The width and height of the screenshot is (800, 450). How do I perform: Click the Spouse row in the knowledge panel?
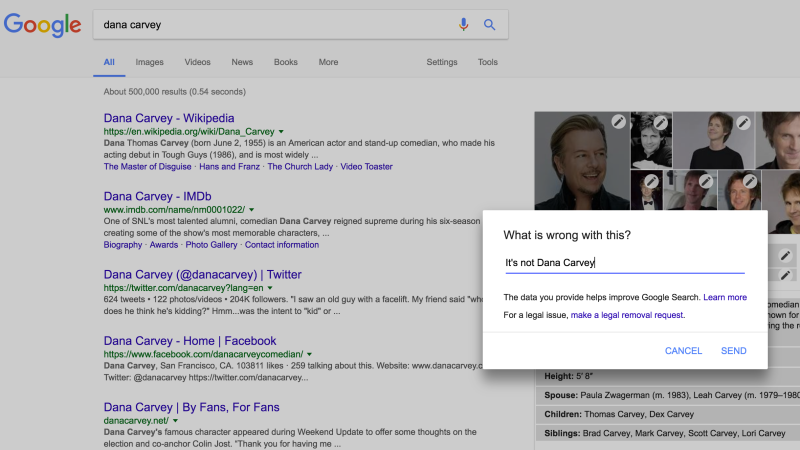tap(668, 395)
